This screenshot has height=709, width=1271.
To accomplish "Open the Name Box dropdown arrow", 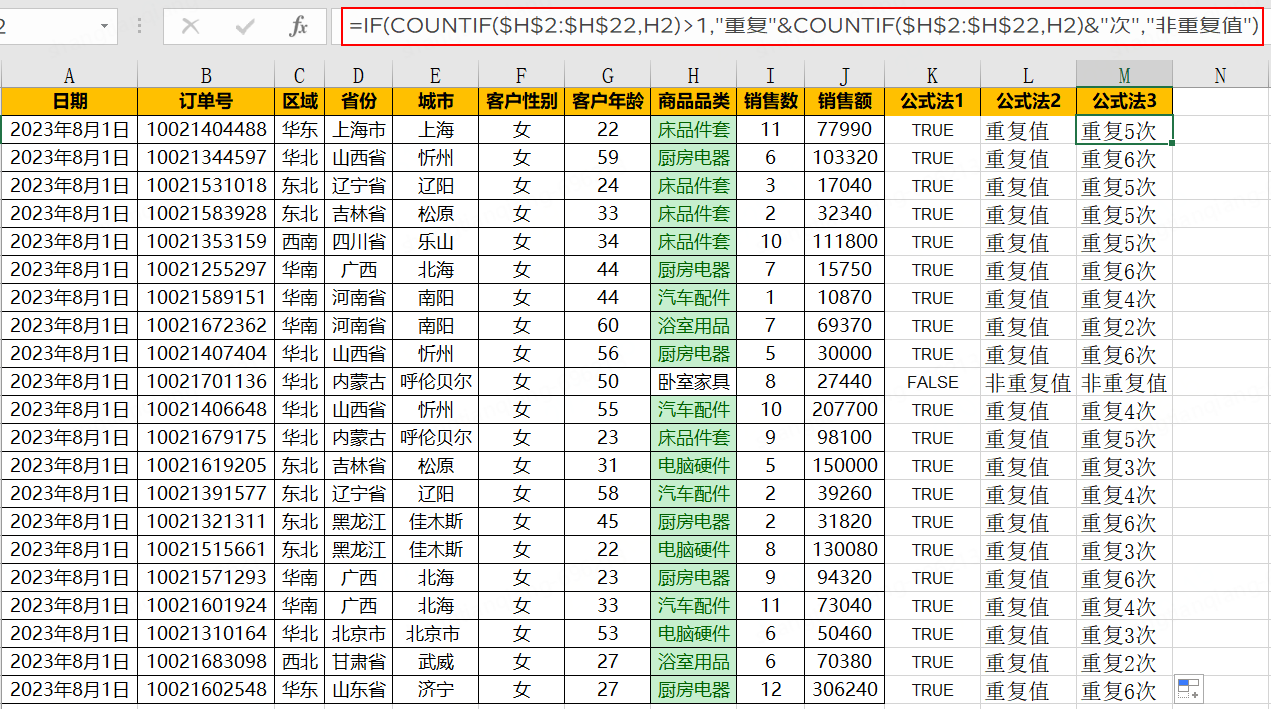I will [105, 27].
